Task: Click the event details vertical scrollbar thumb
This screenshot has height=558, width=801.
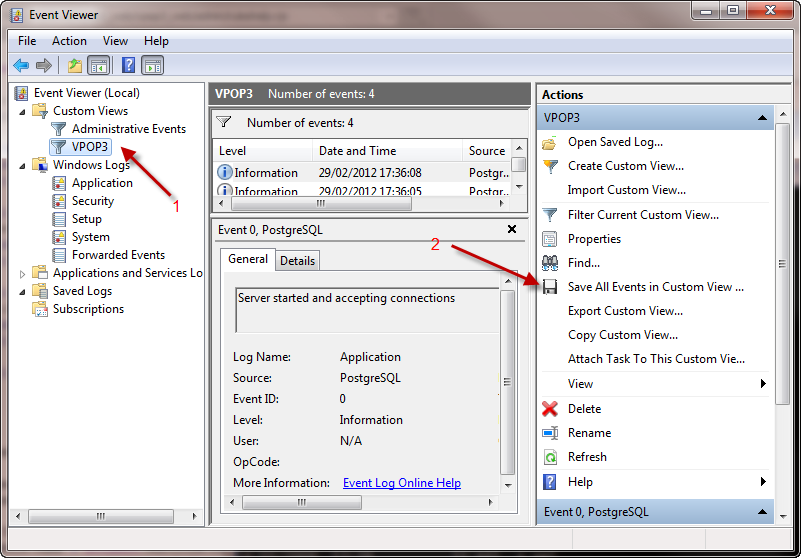Action: [x=507, y=382]
